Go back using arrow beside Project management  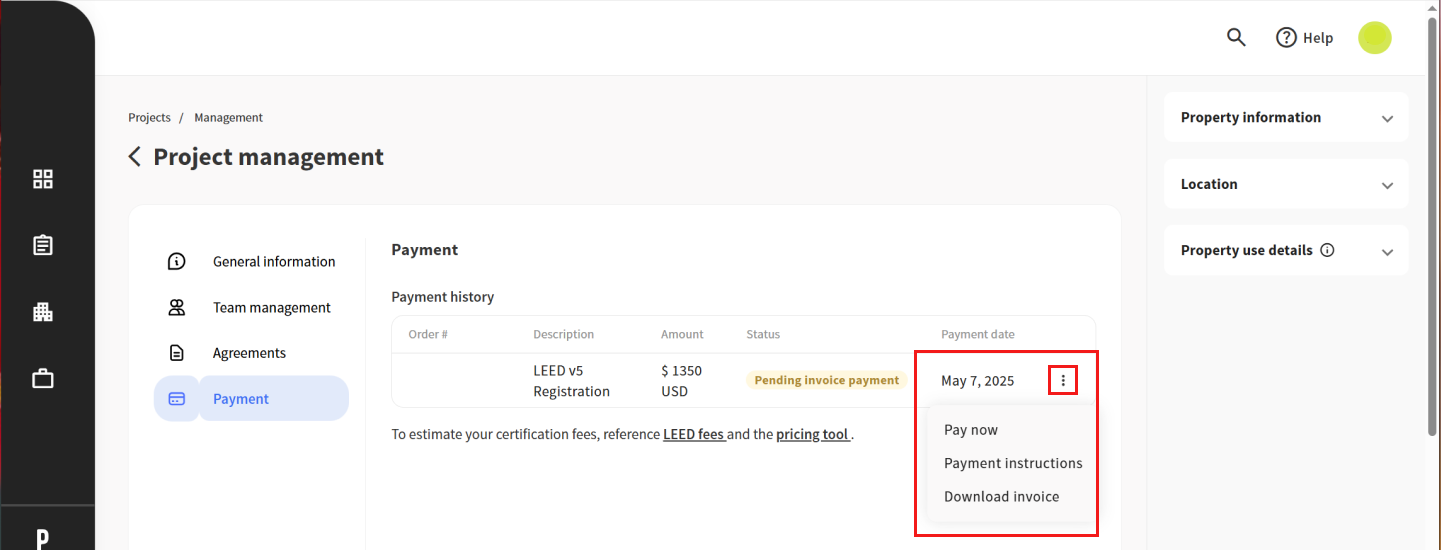point(135,157)
